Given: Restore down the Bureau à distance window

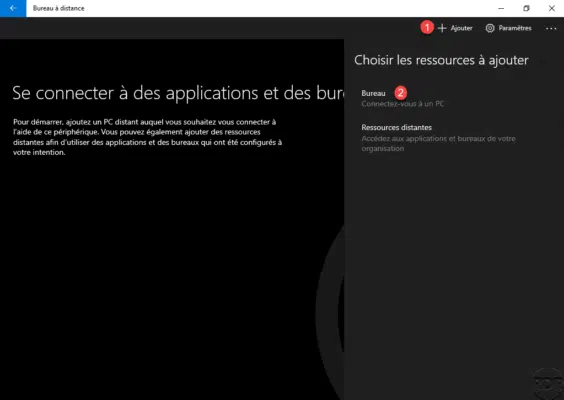Looking at the screenshot, I should point(526,8).
